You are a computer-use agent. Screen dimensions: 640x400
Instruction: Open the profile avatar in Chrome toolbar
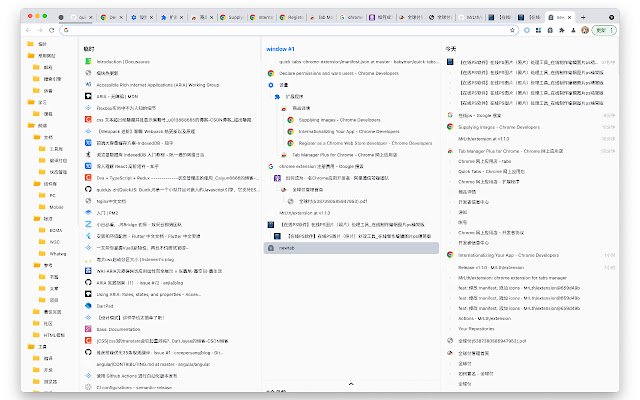point(585,30)
